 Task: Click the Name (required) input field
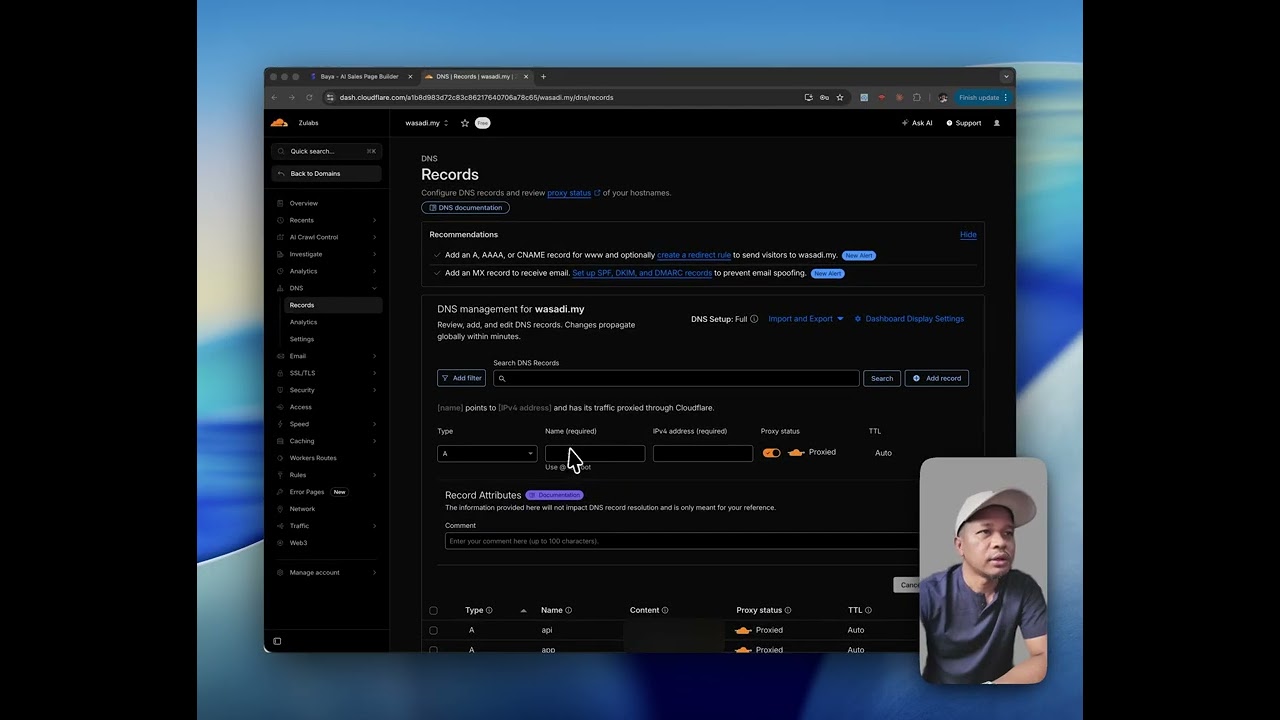point(595,454)
